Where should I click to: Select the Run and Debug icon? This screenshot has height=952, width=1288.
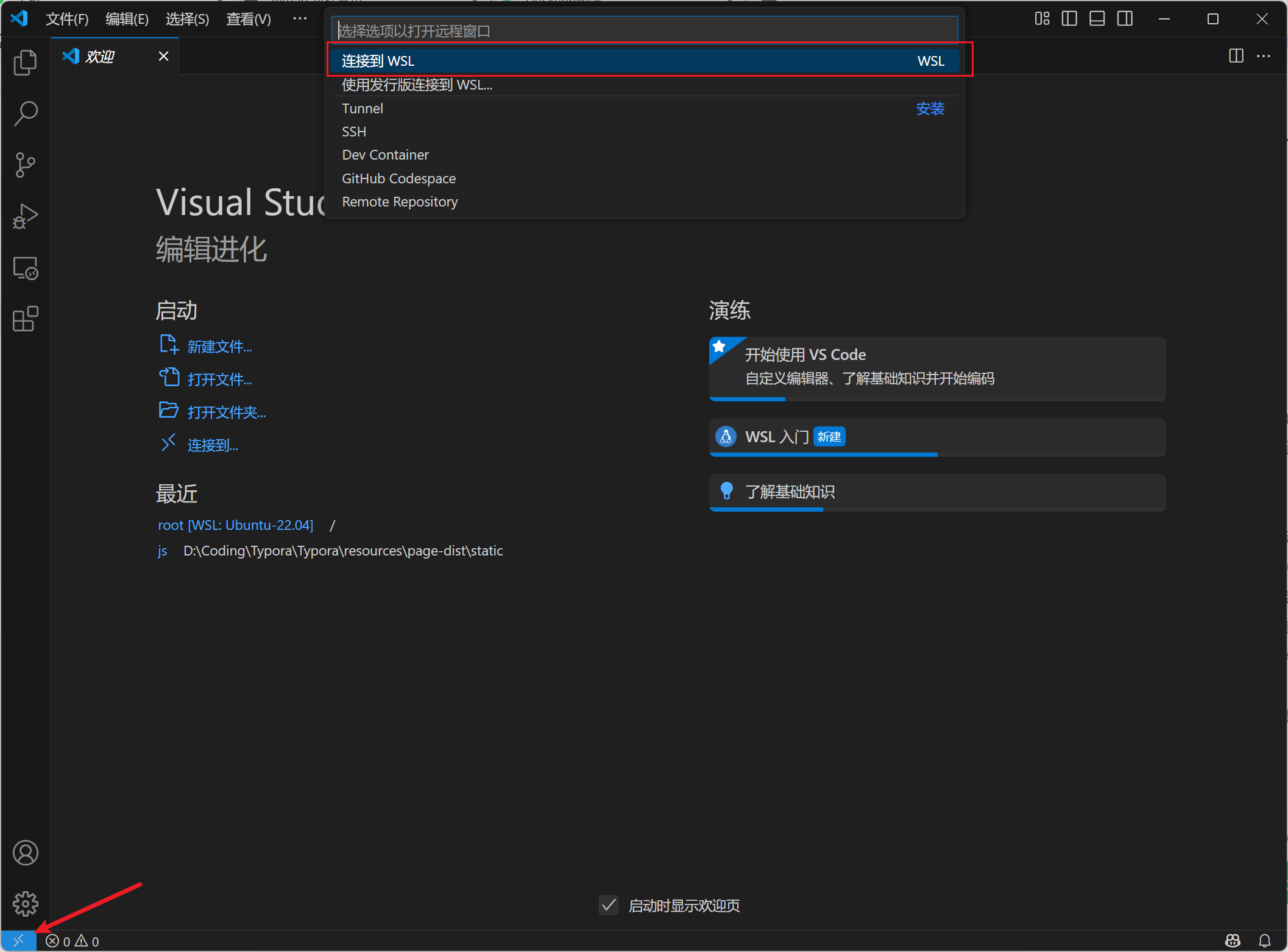(x=25, y=216)
